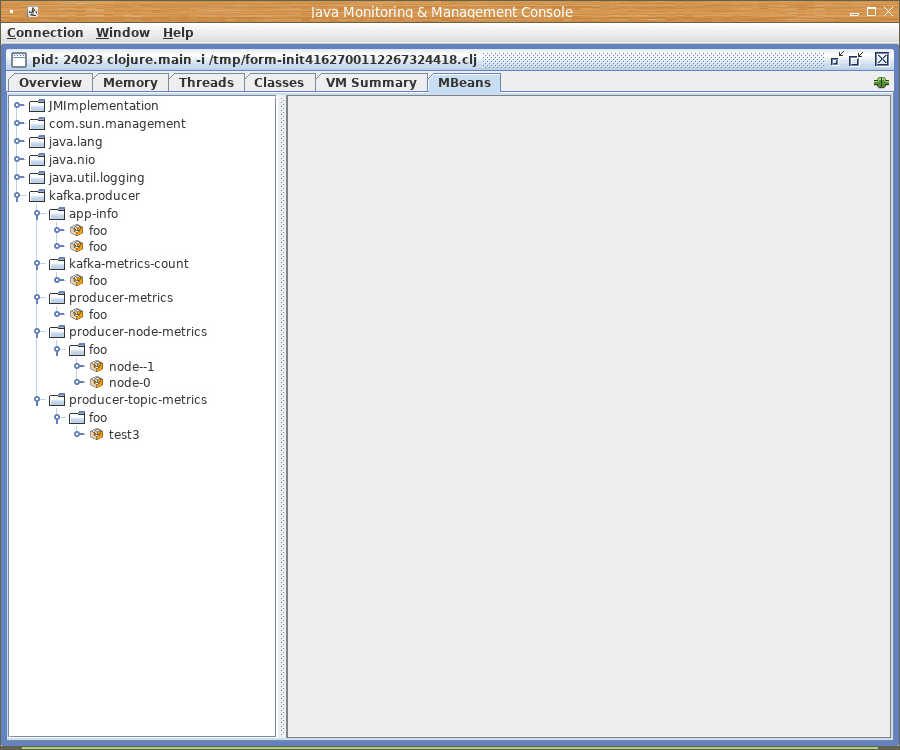Expand the java.lang tree node
This screenshot has height=750, width=900.
point(19,141)
